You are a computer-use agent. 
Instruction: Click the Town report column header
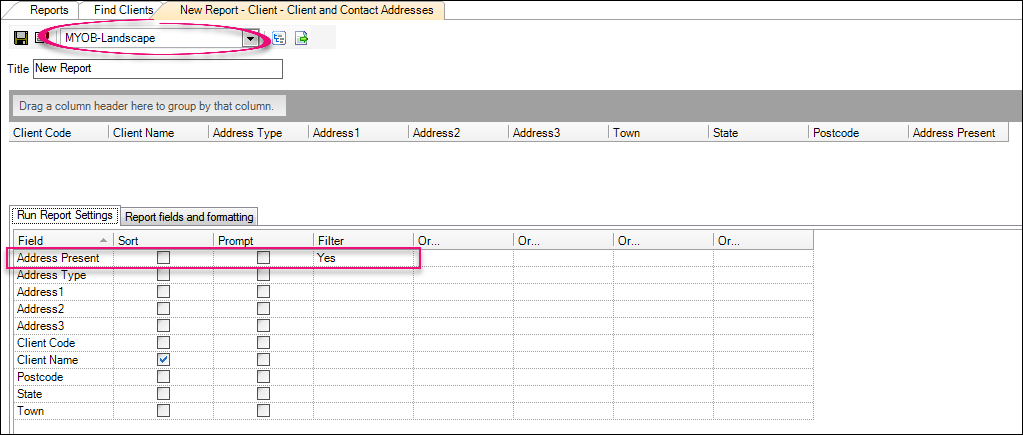point(658,133)
